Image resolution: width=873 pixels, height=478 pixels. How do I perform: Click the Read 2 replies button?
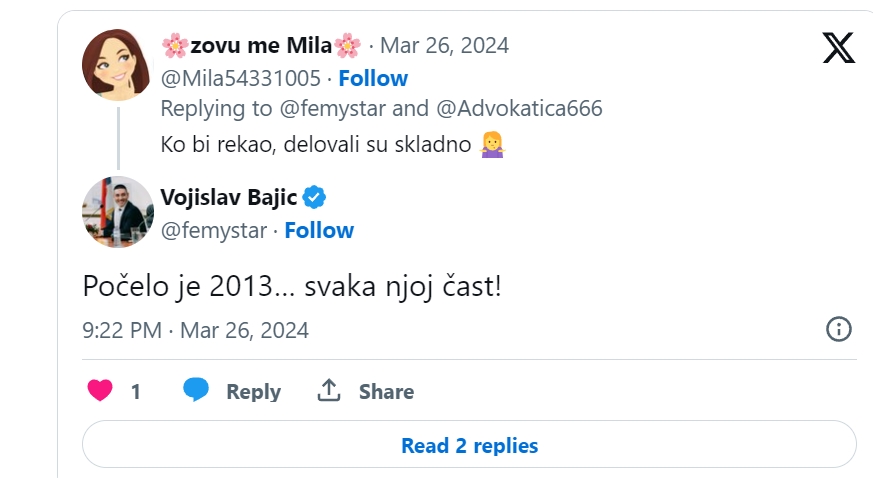tap(469, 445)
